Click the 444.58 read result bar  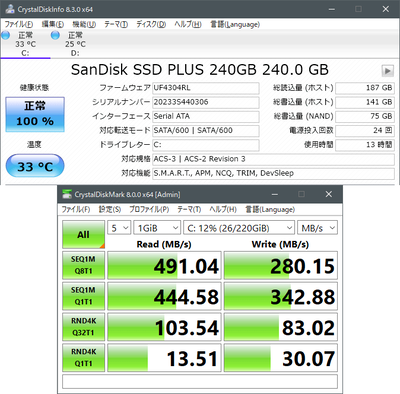[x=164, y=296]
